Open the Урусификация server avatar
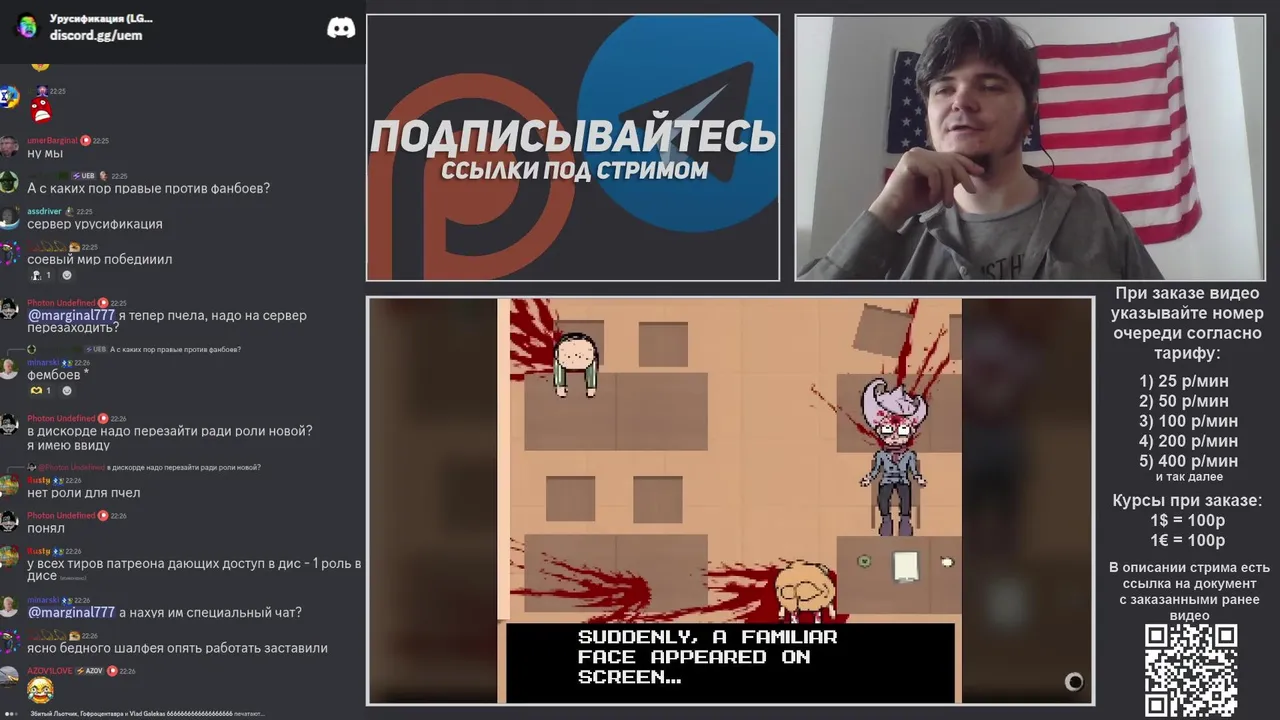 click(27, 27)
